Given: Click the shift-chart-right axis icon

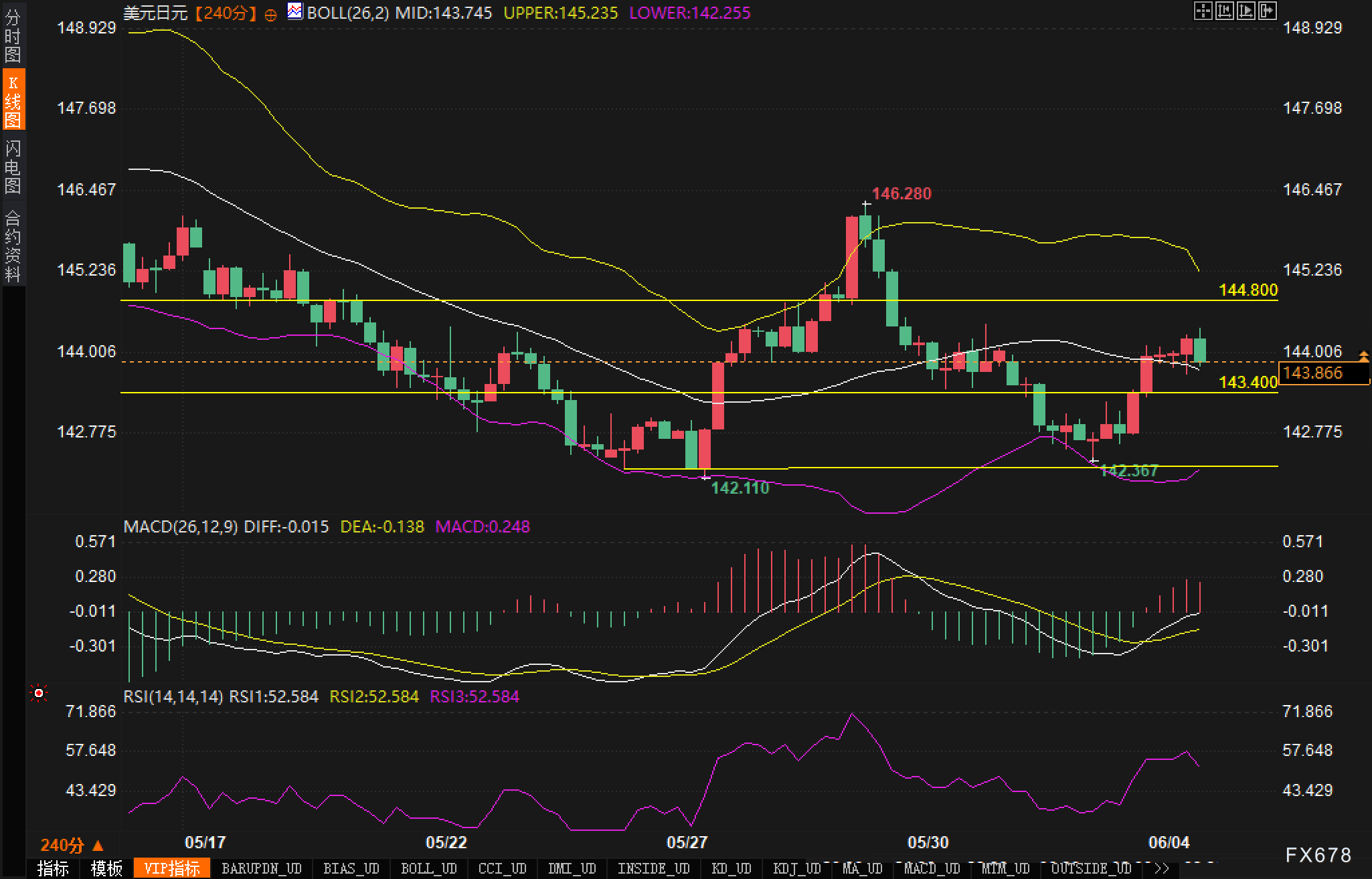Looking at the screenshot, I should [1246, 11].
